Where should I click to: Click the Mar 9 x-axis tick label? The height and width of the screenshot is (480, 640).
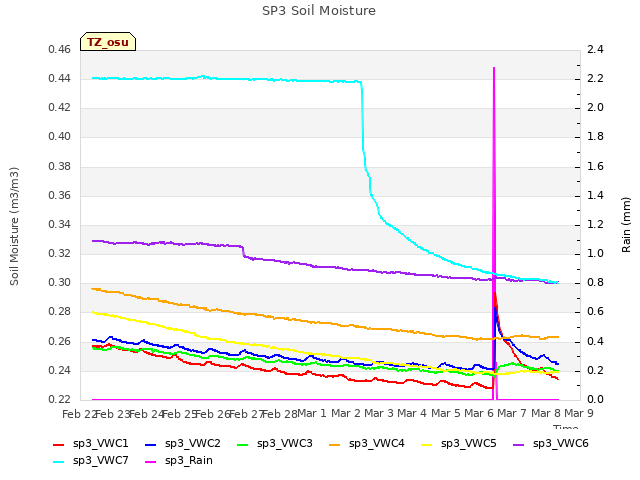(x=579, y=413)
